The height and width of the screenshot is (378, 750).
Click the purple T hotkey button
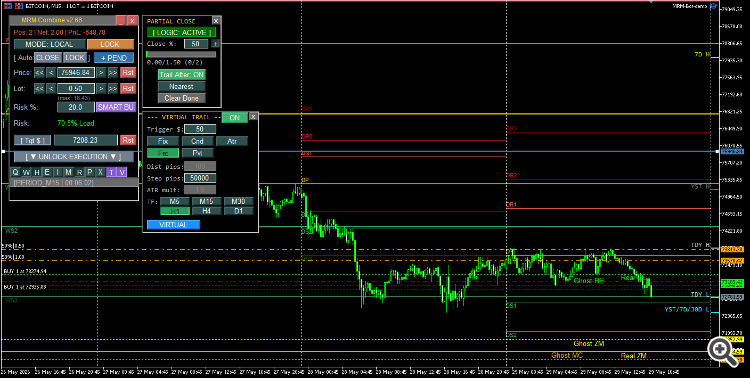111,172
